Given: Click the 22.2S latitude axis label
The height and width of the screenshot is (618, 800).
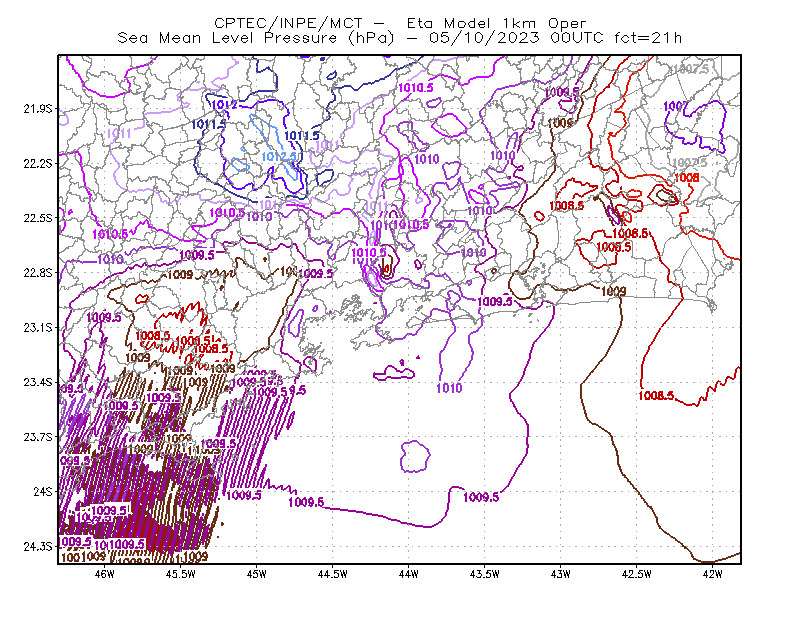Looking at the screenshot, I should coord(38,163).
